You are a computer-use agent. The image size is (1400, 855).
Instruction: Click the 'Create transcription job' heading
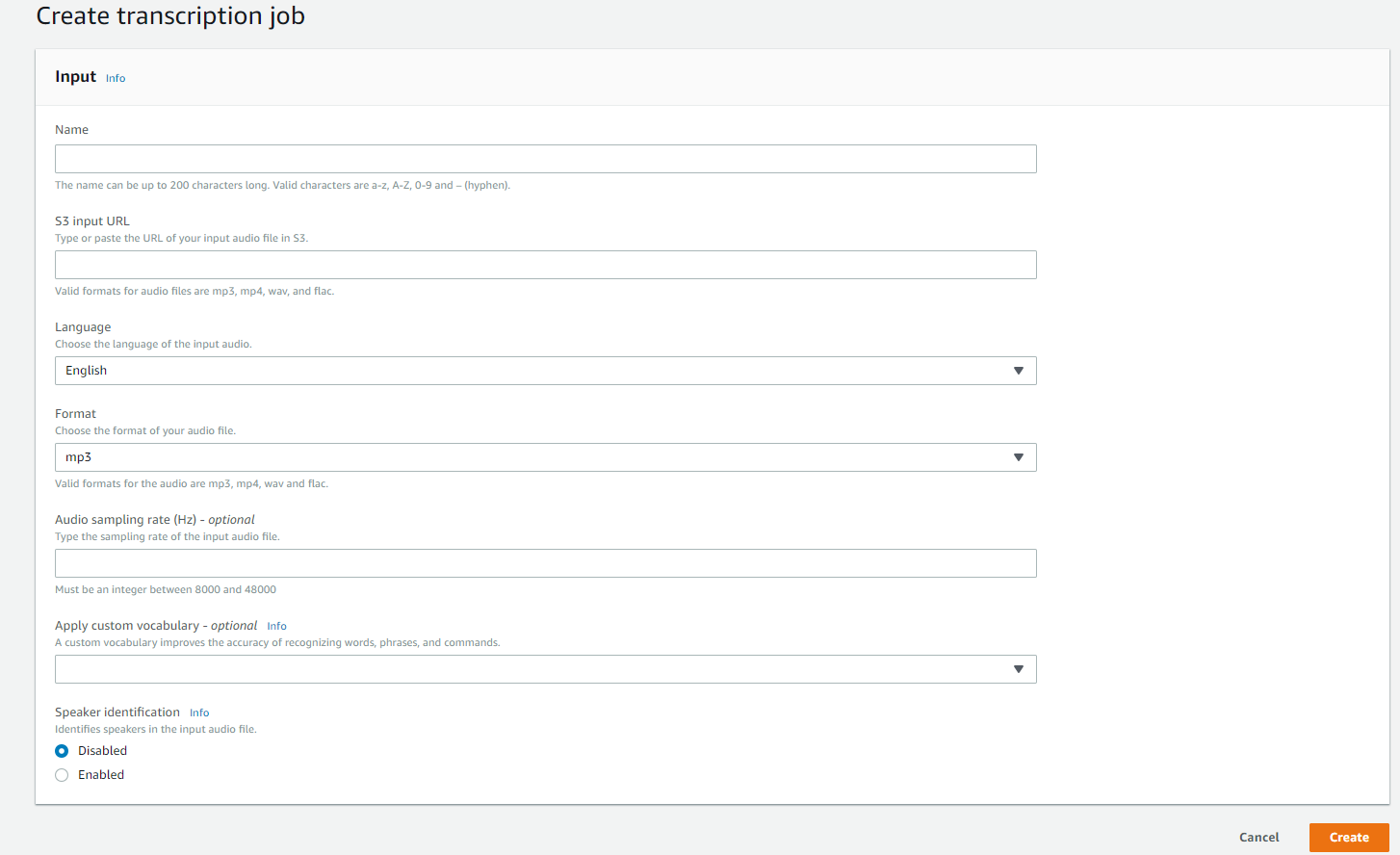point(170,16)
